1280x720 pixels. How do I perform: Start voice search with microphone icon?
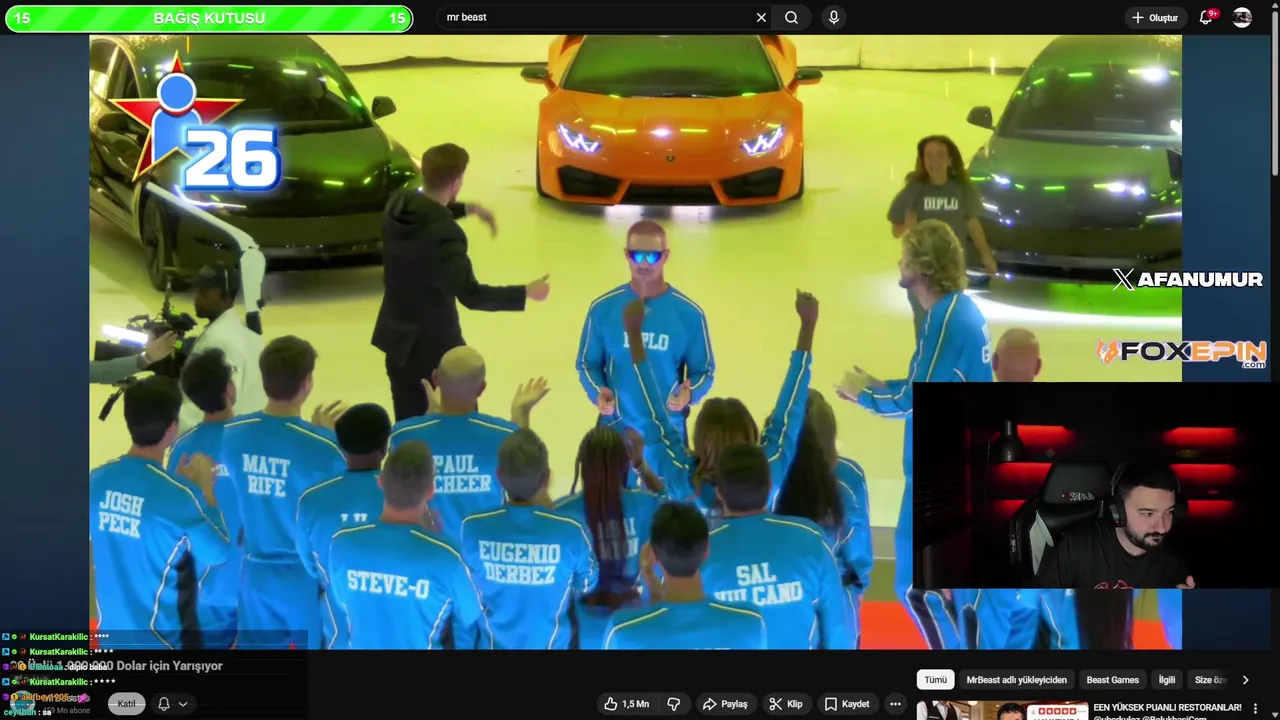[834, 17]
